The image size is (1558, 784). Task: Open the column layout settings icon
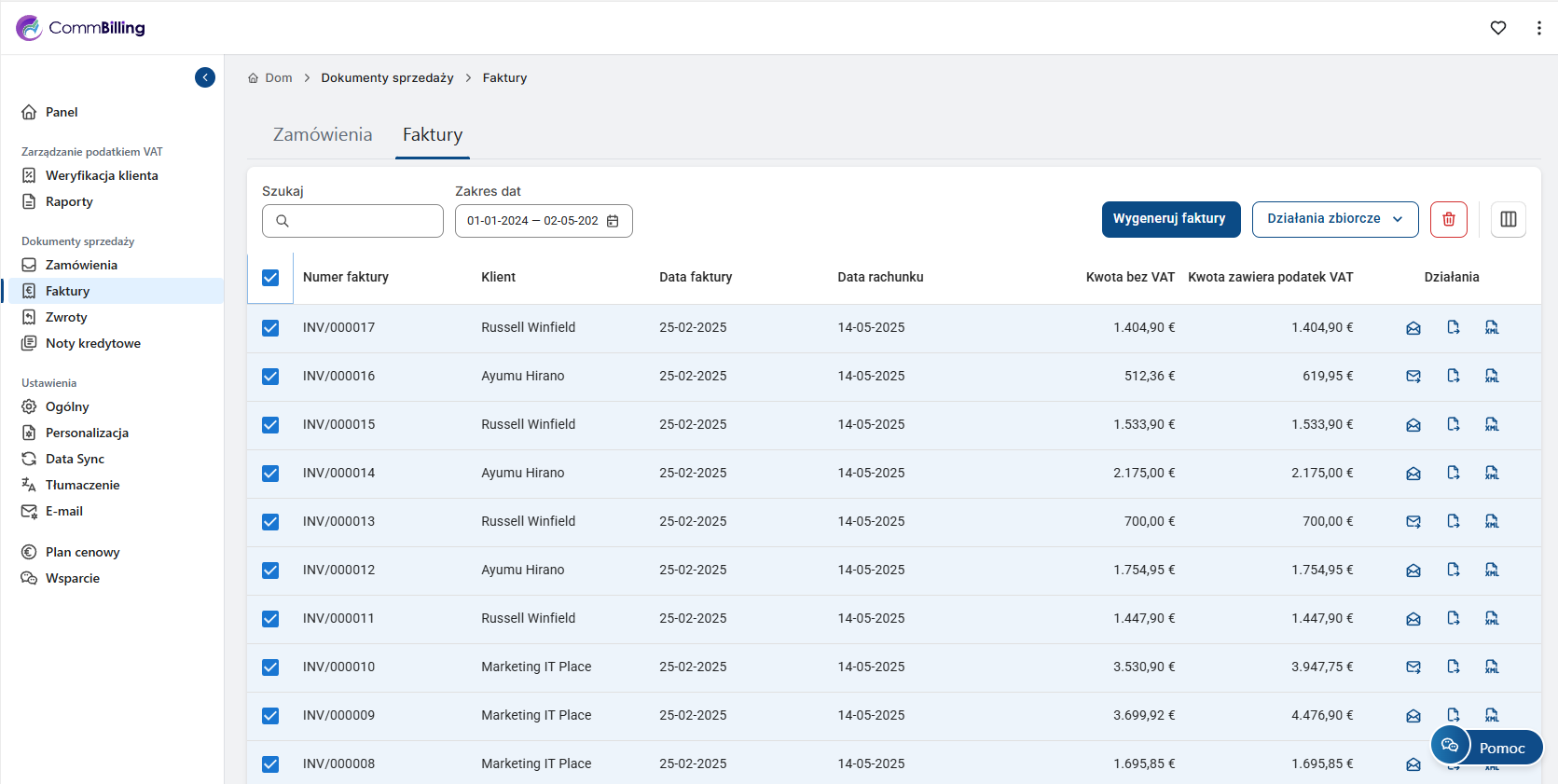click(1508, 219)
